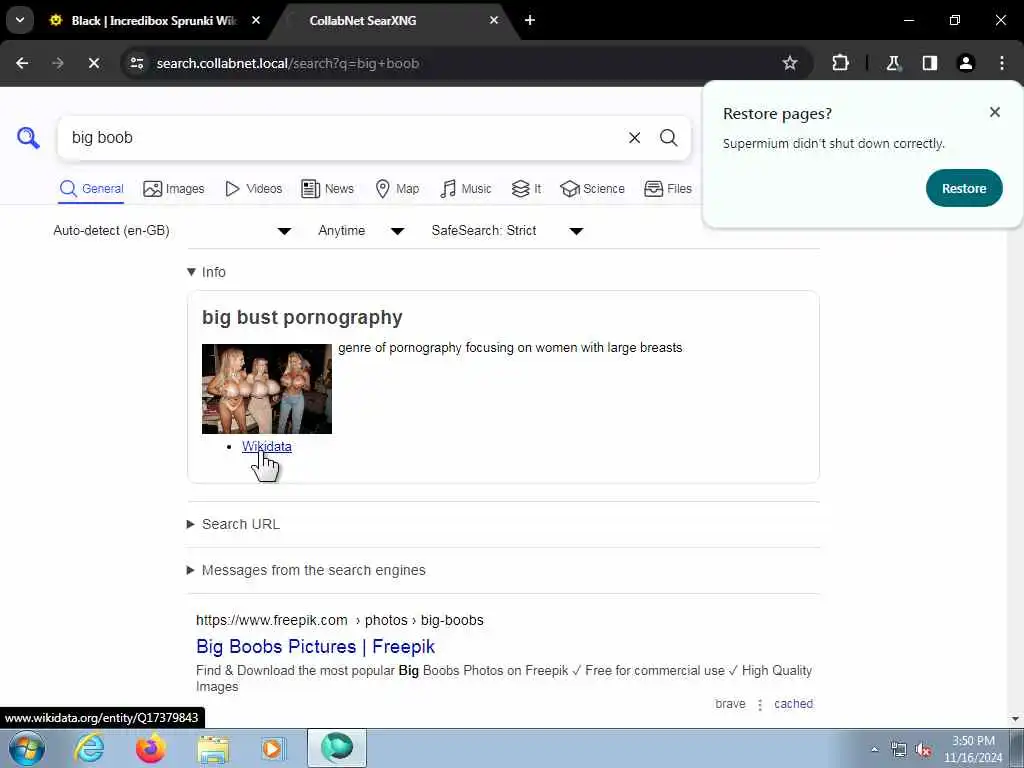The height and width of the screenshot is (768, 1024).
Task: Click the address bar URL
Action: tap(287, 63)
